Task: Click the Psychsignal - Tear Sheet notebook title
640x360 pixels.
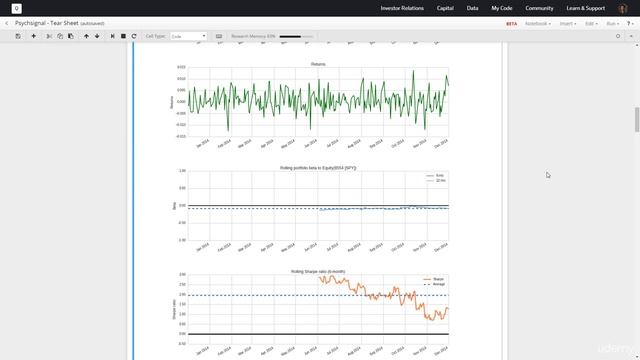Action: click(47, 23)
